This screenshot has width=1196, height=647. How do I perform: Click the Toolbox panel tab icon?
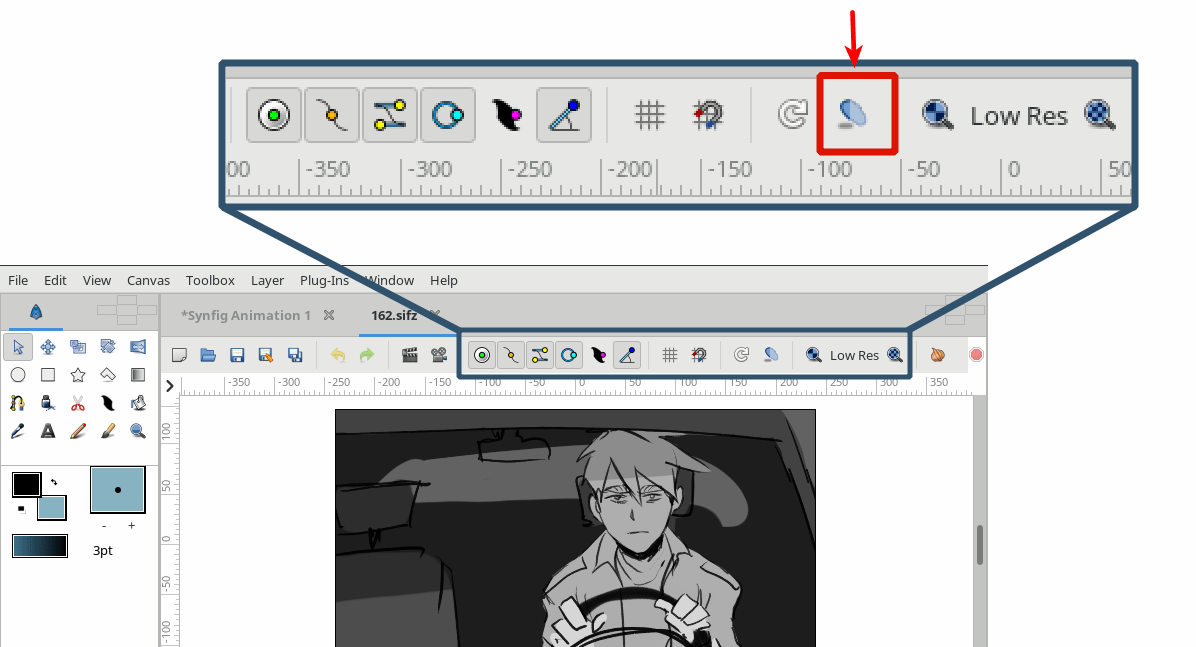pyautogui.click(x=36, y=311)
